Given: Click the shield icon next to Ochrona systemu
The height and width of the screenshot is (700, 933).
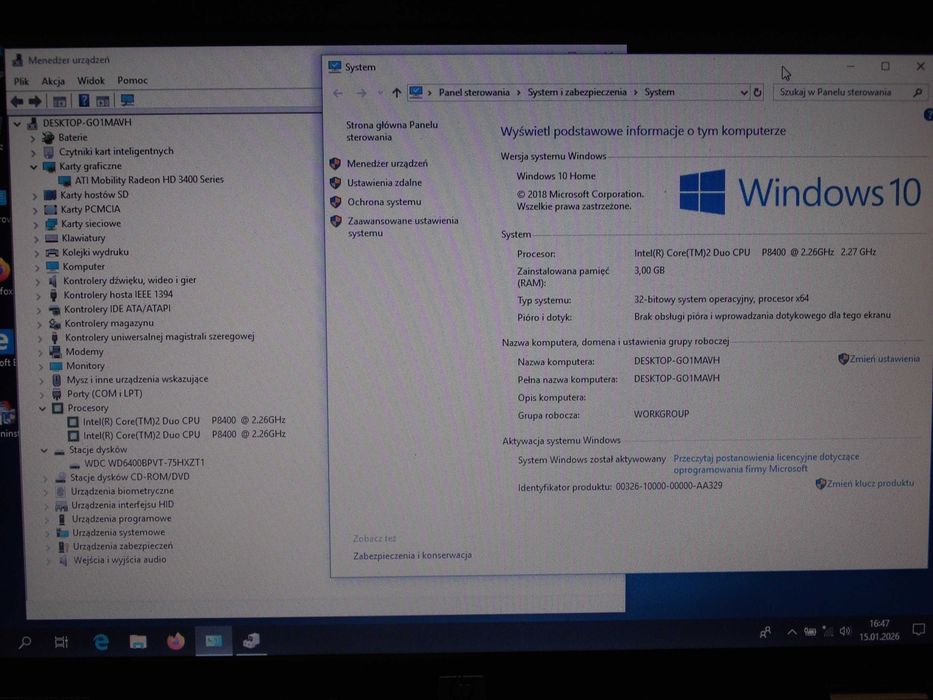Looking at the screenshot, I should [x=336, y=202].
